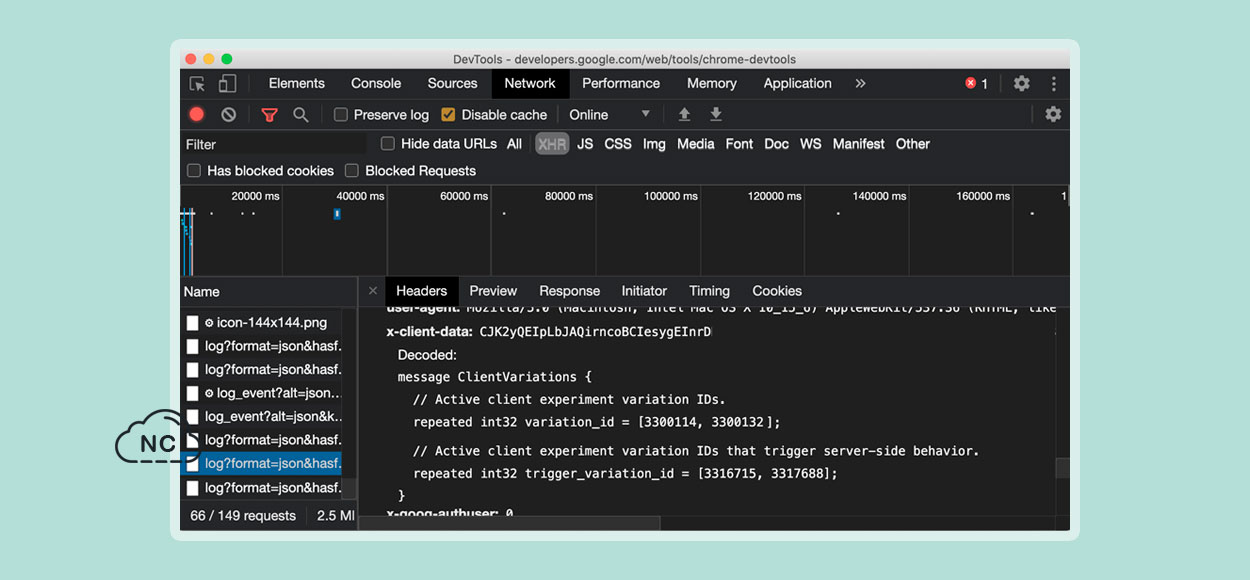Select the log_event?alt=json request with gear icon
1250x580 pixels.
coord(261,393)
